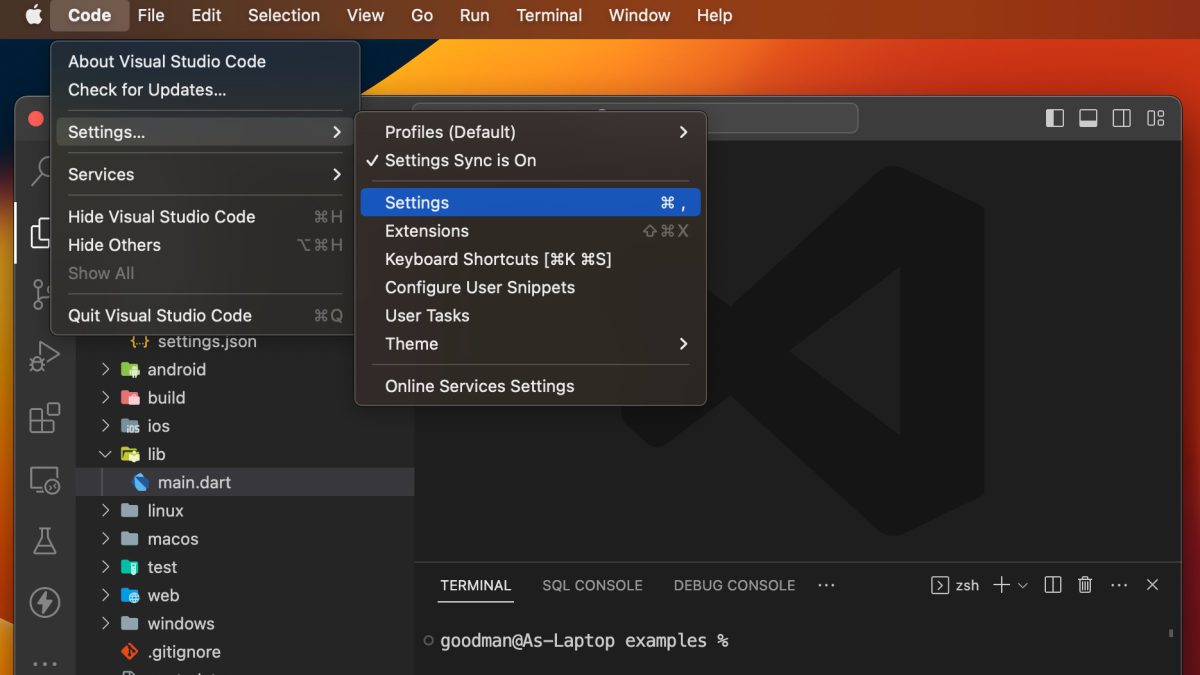Open terminal panel more actions ellipsis

(1119, 585)
